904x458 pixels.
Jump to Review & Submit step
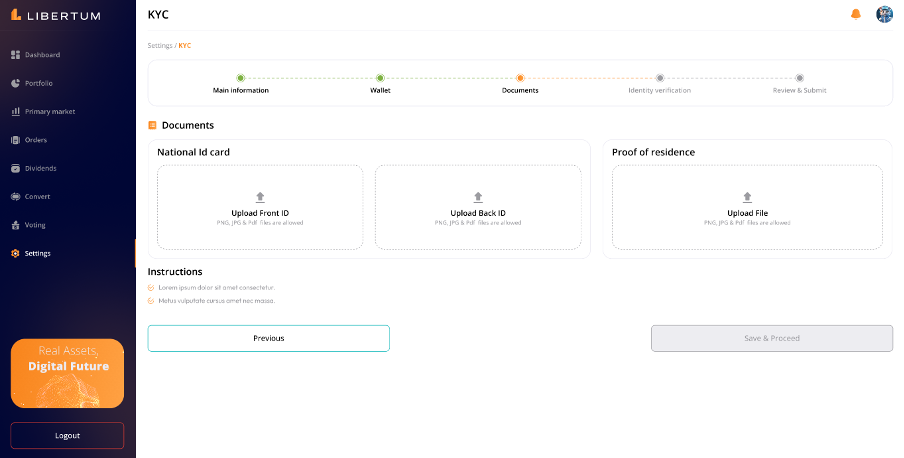(799, 78)
